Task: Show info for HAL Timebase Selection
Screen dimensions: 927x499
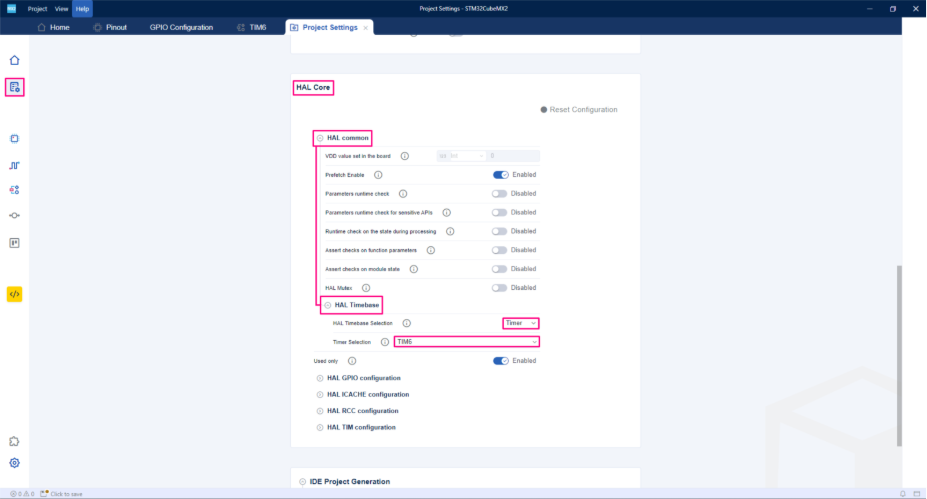Action: click(407, 323)
